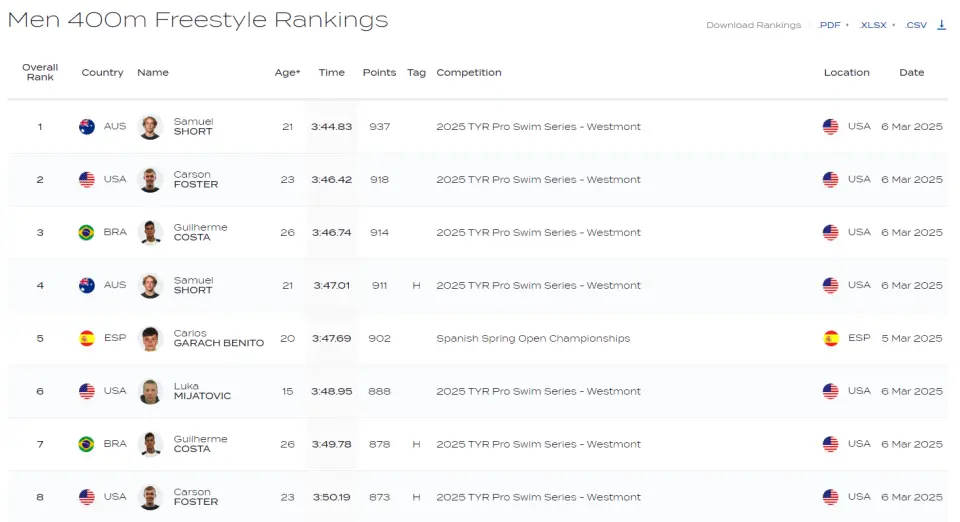Screen dimensions: 960x522
Task: Download rankings as .CSV
Action: click(x=916, y=25)
